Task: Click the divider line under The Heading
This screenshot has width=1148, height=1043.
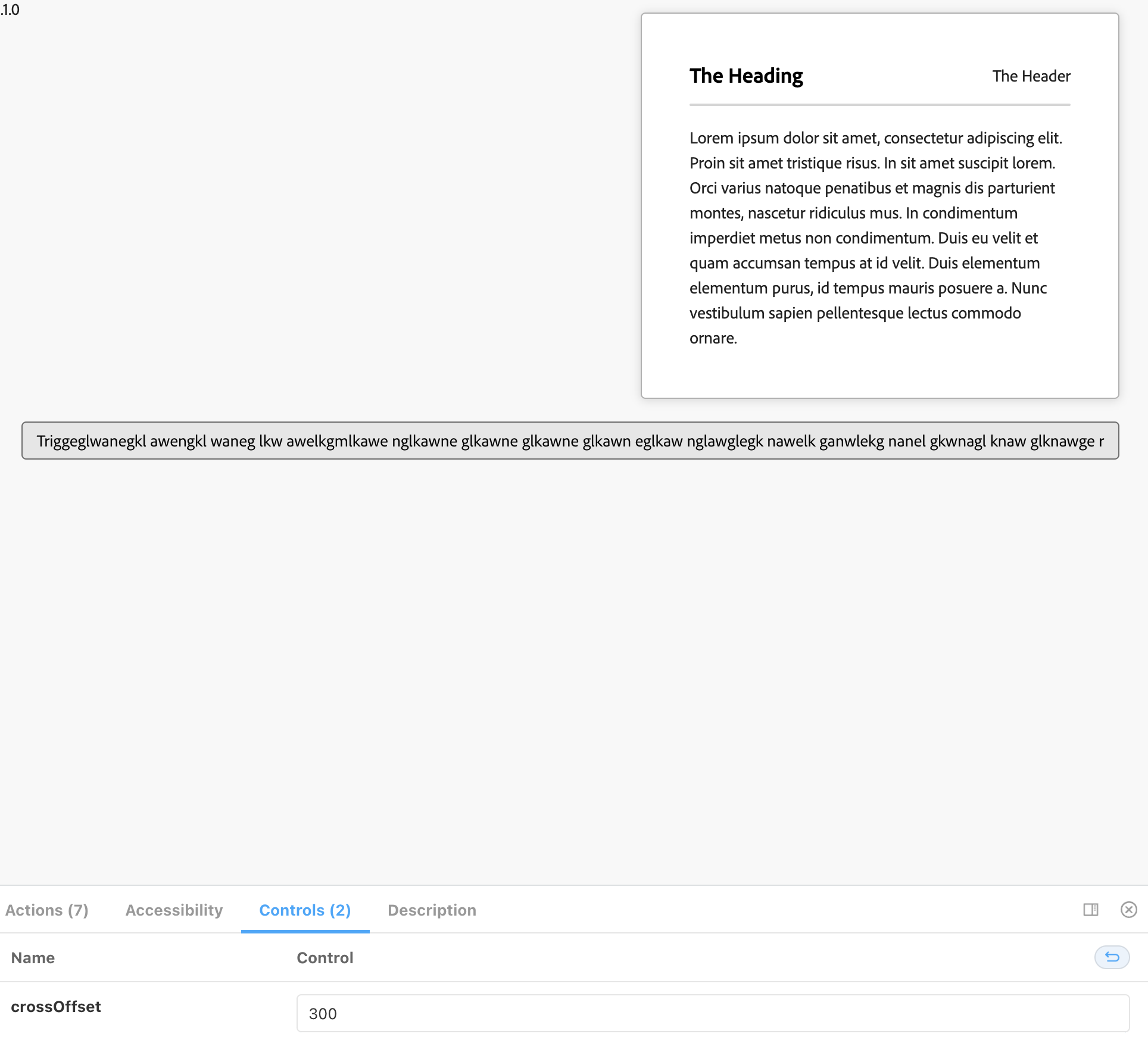Action: coord(879,105)
